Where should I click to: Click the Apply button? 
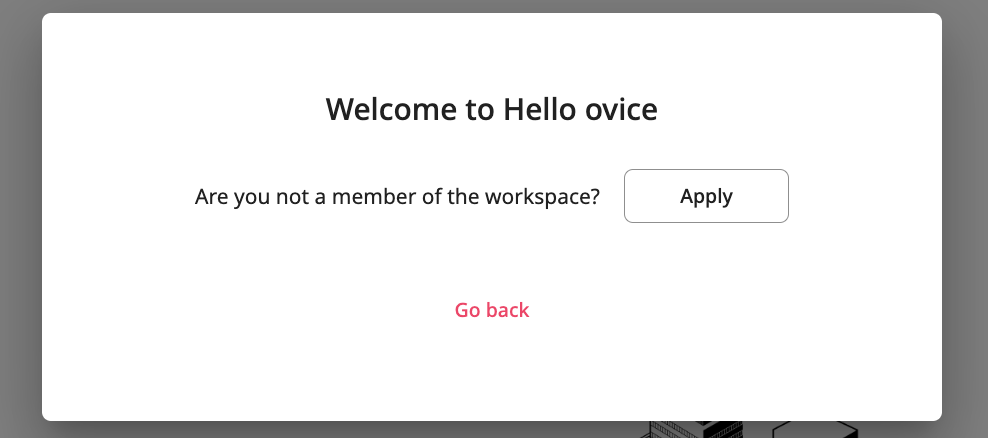tap(706, 196)
